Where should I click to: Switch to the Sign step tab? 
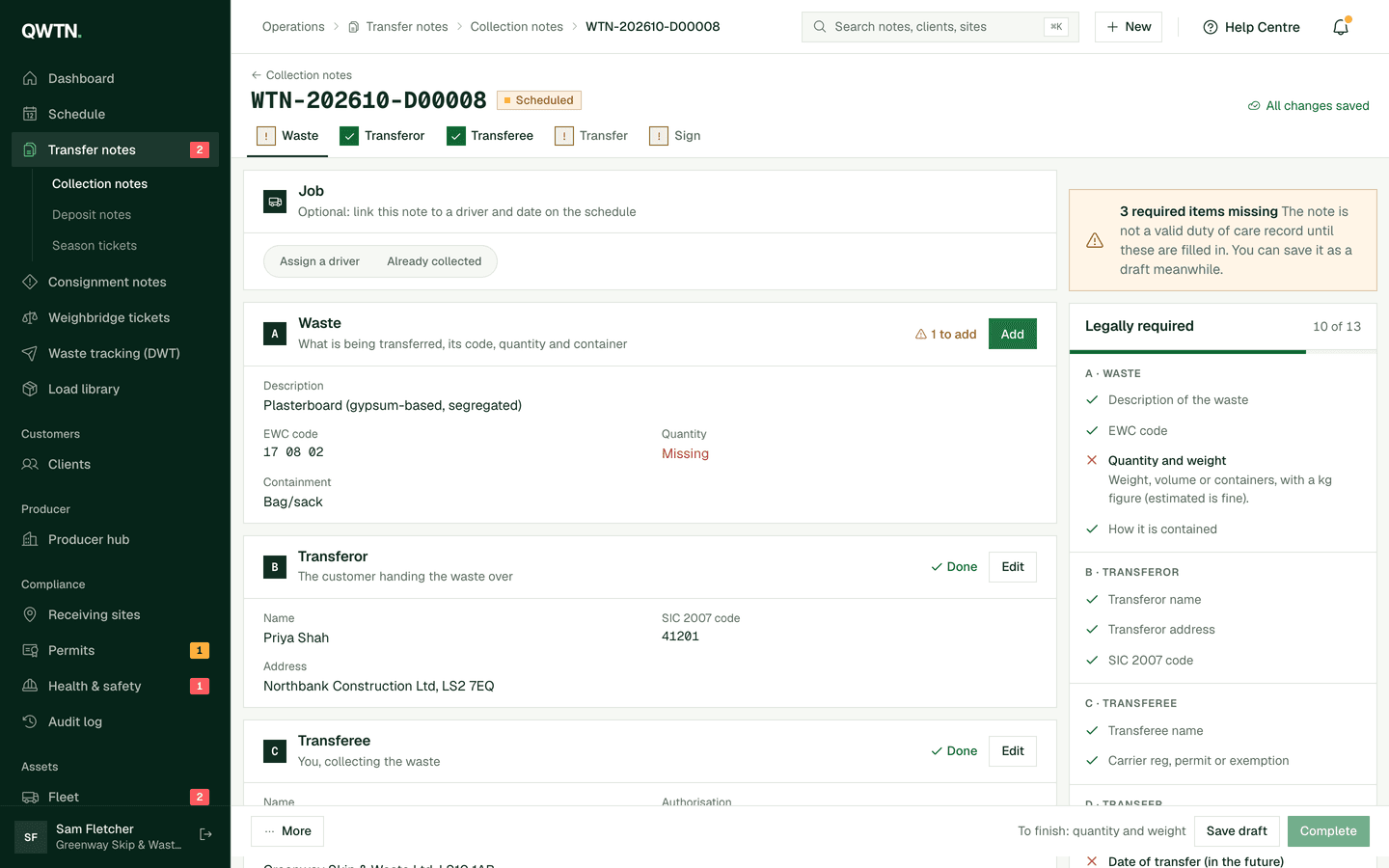point(675,136)
